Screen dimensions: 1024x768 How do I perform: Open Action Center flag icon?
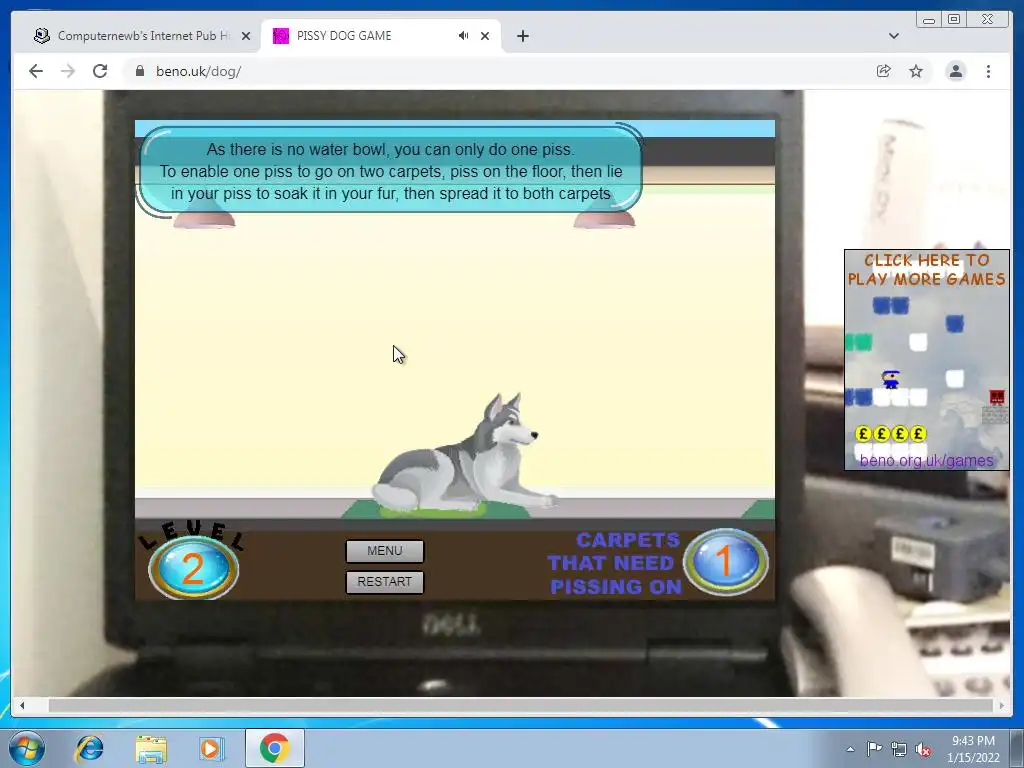(874, 749)
